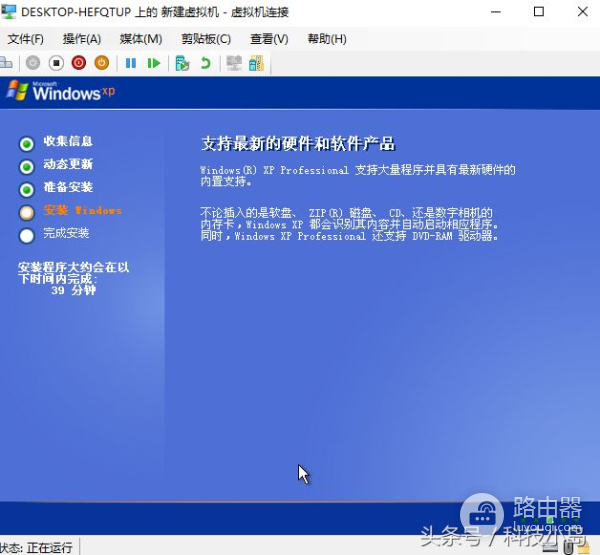Click the 动态更新 step indicator circle
Image resolution: width=600 pixels, height=555 pixels.
pyautogui.click(x=27, y=167)
